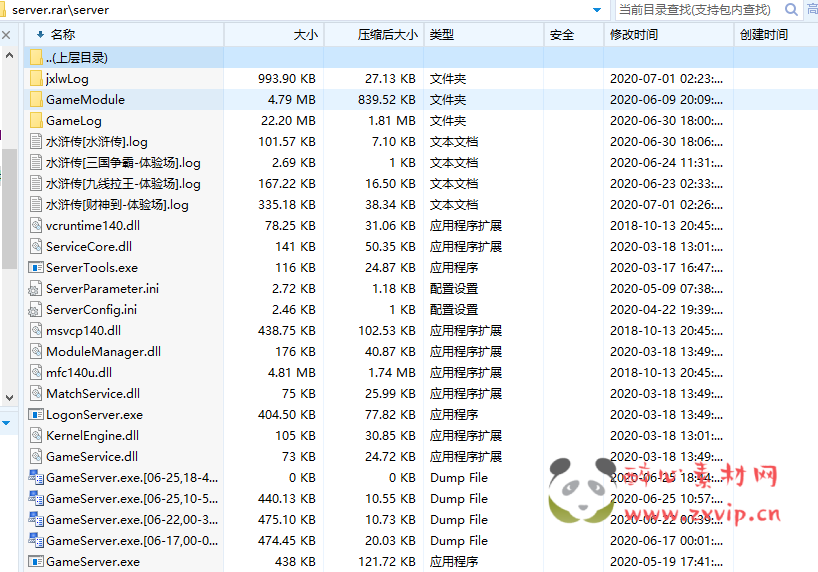This screenshot has width=818, height=572.
Task: Select the first GameServer.exe dump file icon
Action: (36, 478)
